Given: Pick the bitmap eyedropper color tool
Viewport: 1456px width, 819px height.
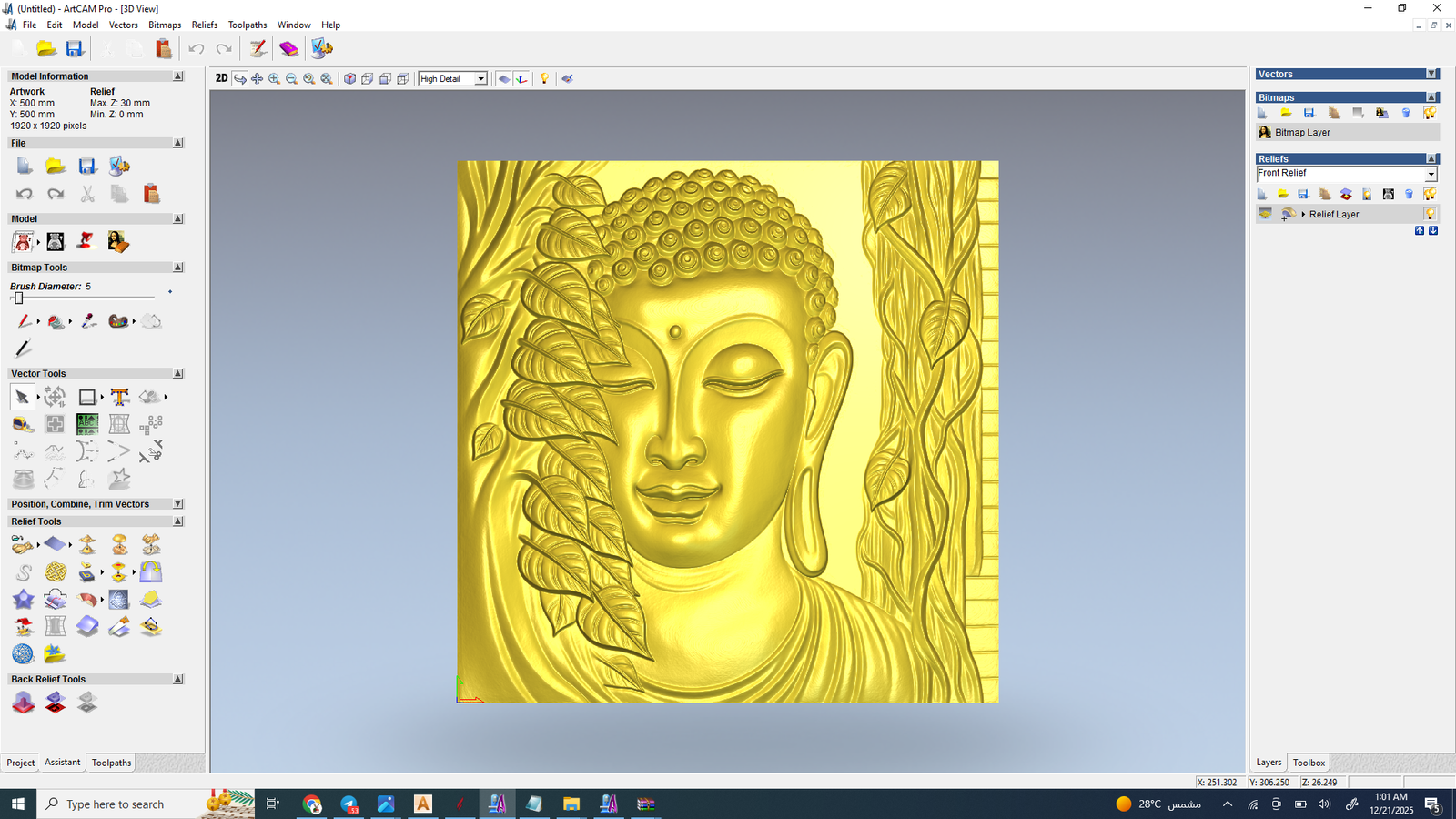Looking at the screenshot, I should (88, 321).
